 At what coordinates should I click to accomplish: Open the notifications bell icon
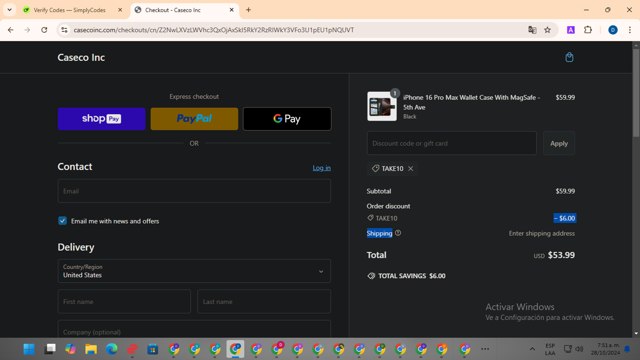pyautogui.click(x=627, y=349)
